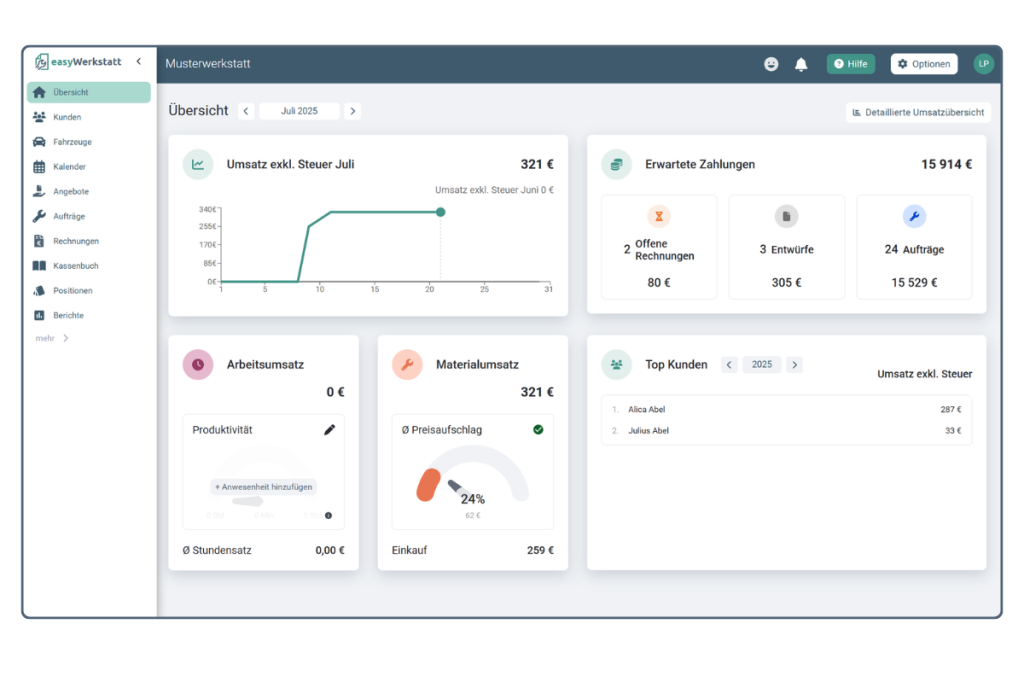Click the pencil icon in Produktivität
This screenshot has width=1024, height=688.
pyautogui.click(x=330, y=430)
